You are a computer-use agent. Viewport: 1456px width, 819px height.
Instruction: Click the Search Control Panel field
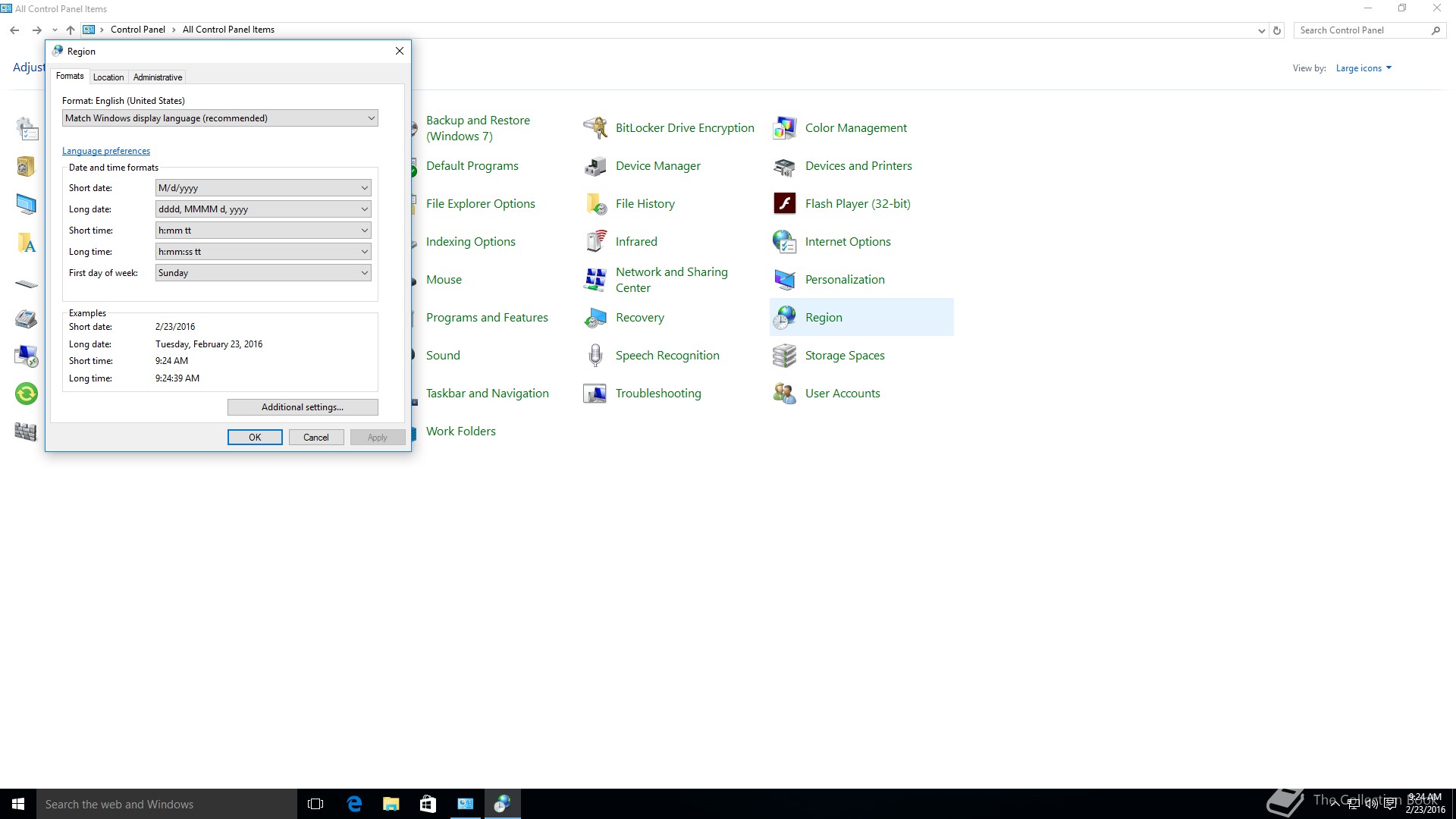pos(1361,30)
